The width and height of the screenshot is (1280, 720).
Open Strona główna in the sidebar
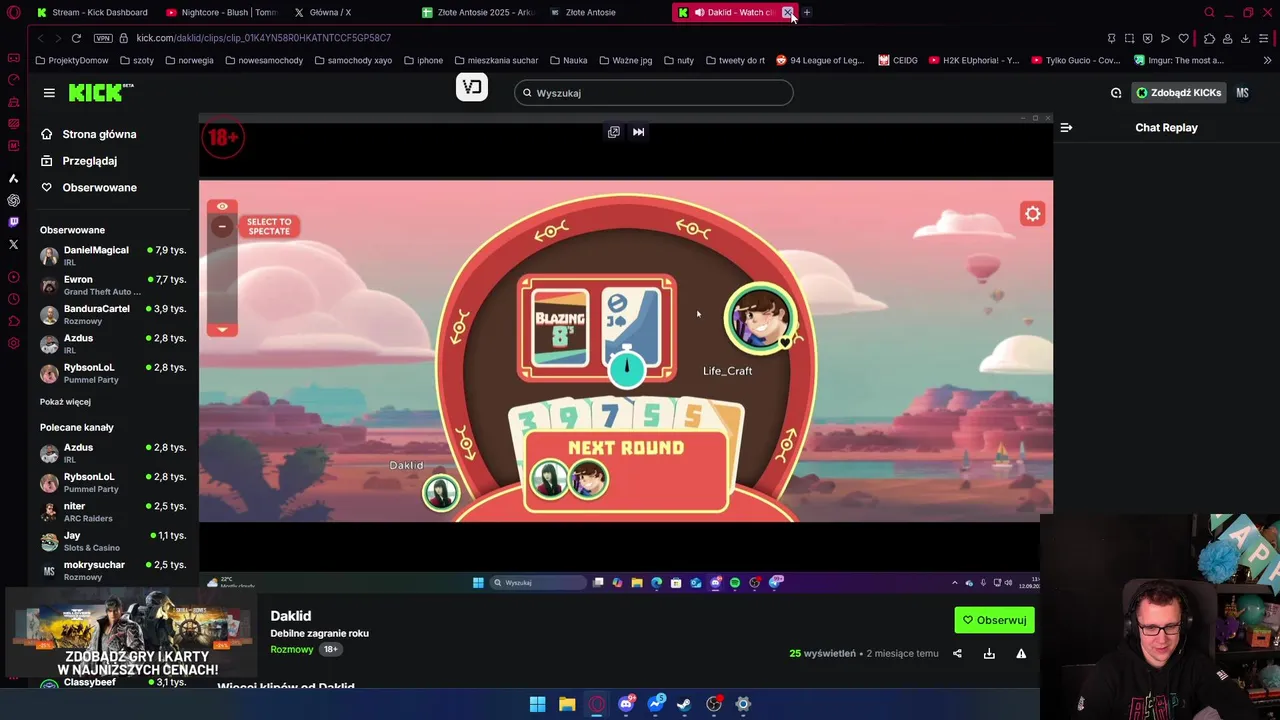(99, 134)
